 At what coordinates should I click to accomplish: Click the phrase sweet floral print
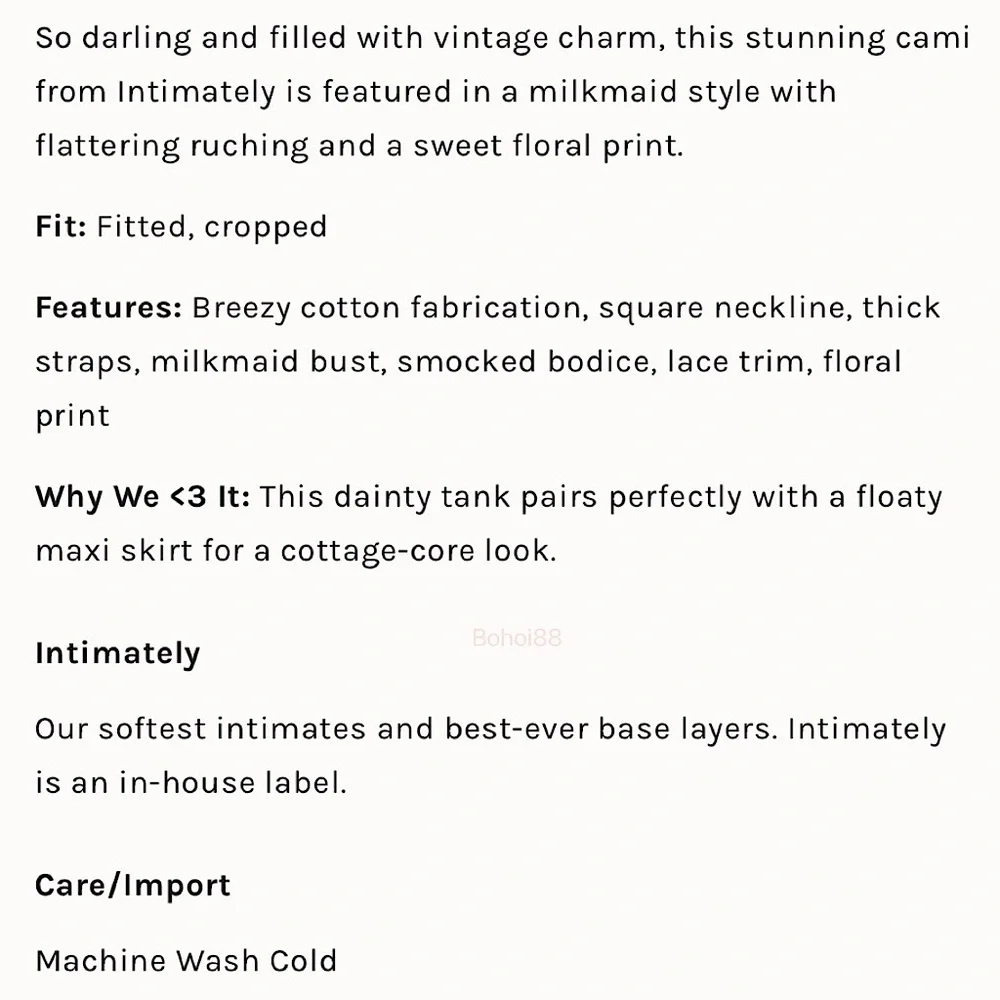pyautogui.click(x=547, y=146)
